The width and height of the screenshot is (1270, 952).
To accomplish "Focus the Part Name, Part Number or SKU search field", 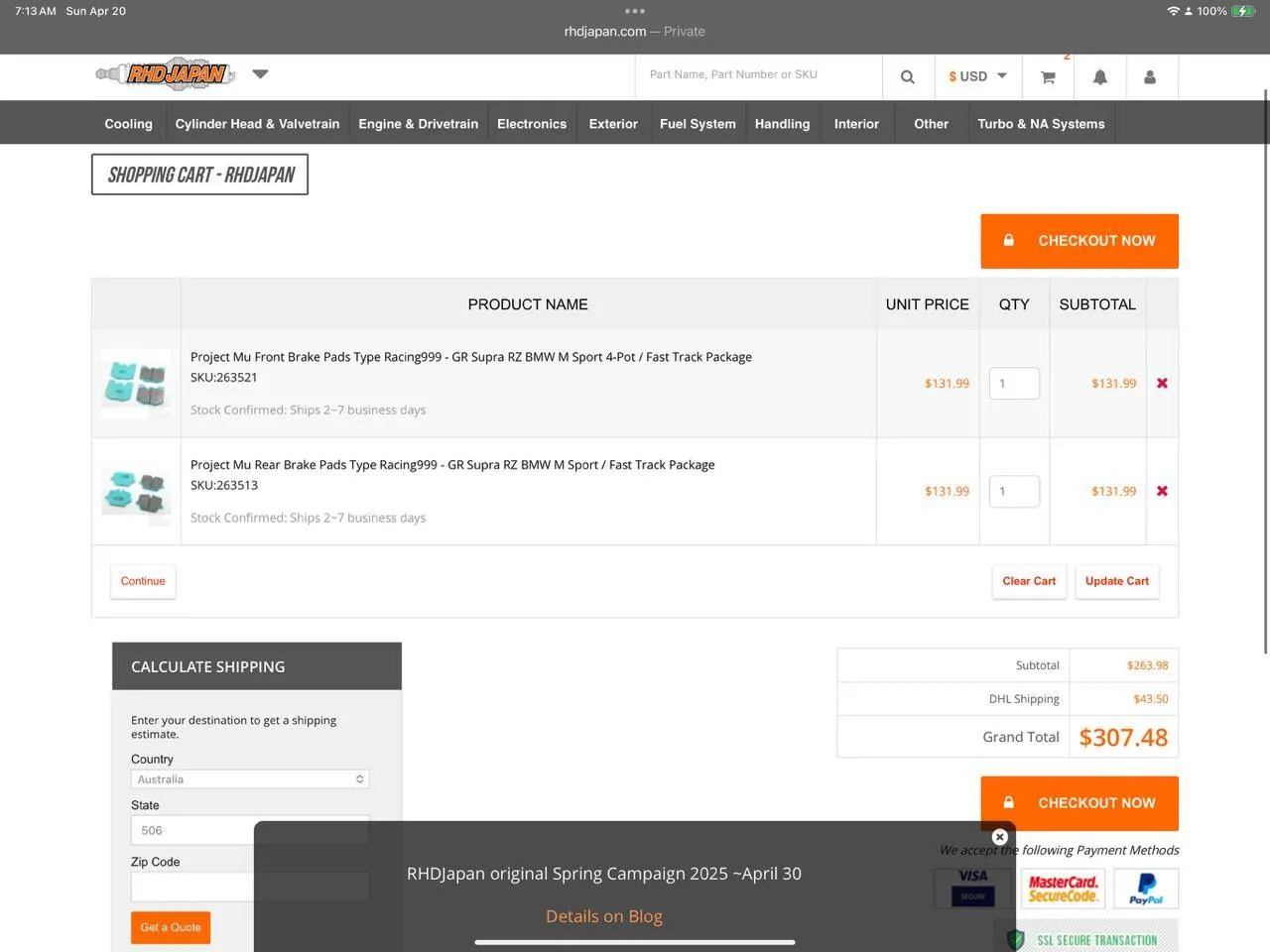I will [x=758, y=75].
